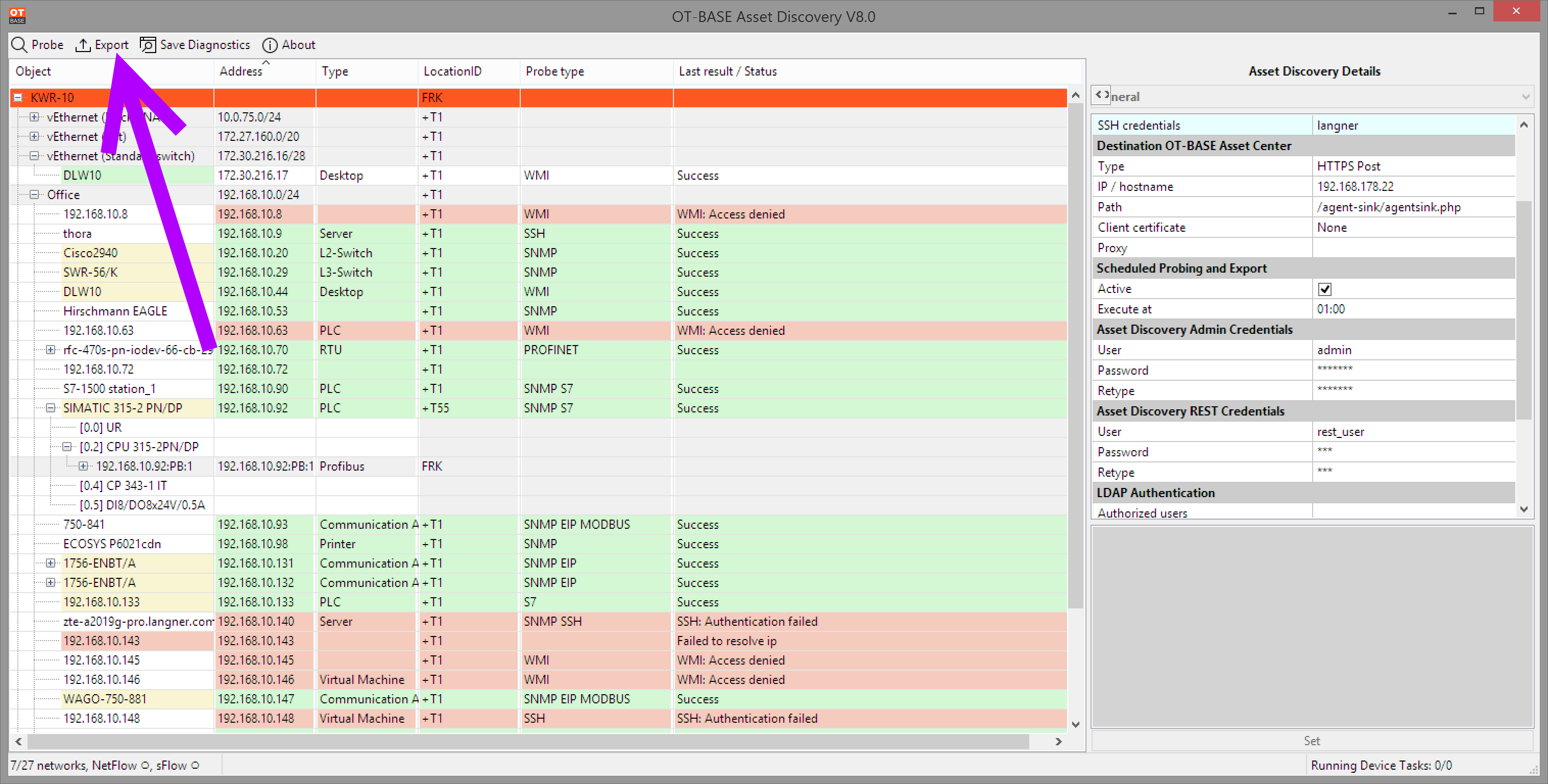This screenshot has width=1548, height=784.
Task: Click the REST Credentials Retype field
Action: (1413, 472)
